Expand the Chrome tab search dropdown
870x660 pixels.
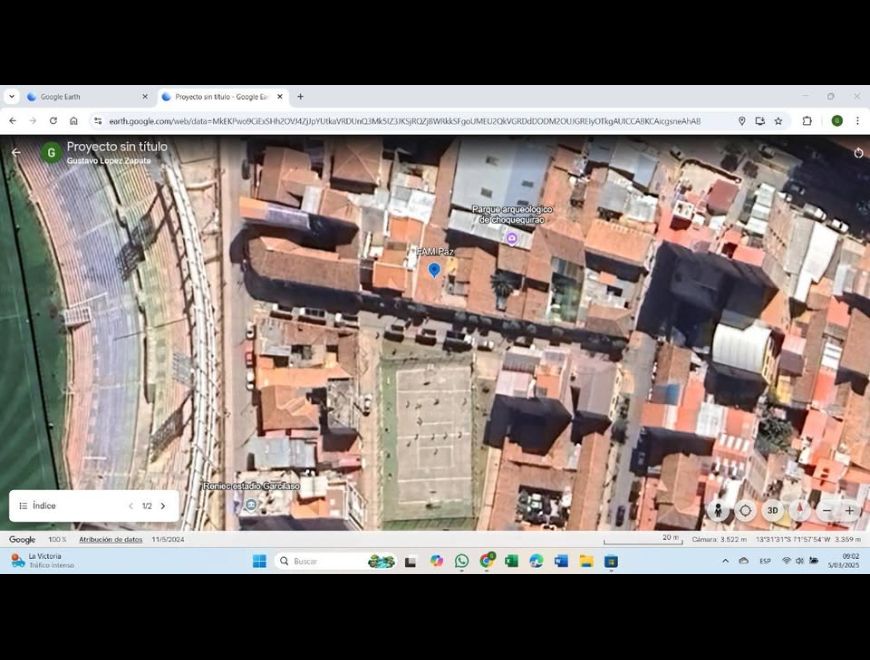[12, 97]
